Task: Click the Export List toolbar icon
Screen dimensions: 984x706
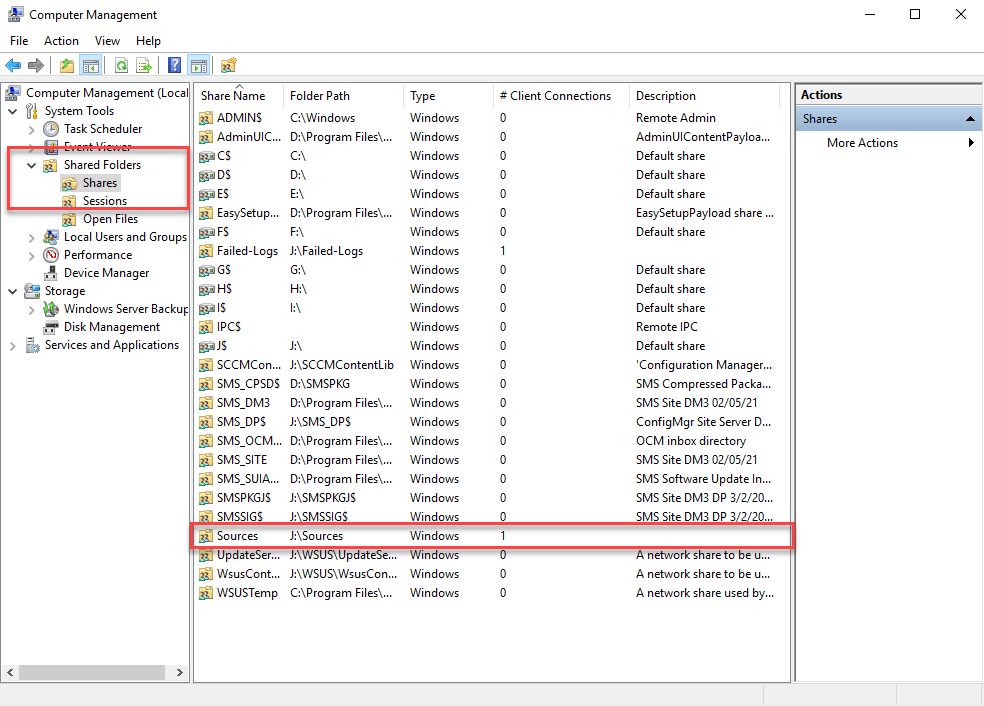Action: (x=144, y=65)
